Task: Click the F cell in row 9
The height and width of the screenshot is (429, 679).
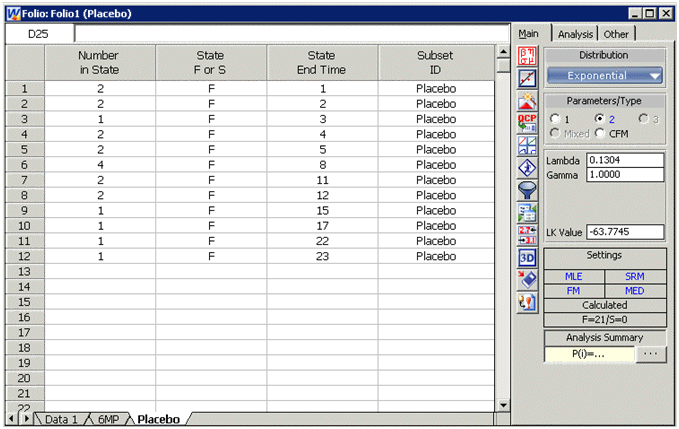Action: 211,210
